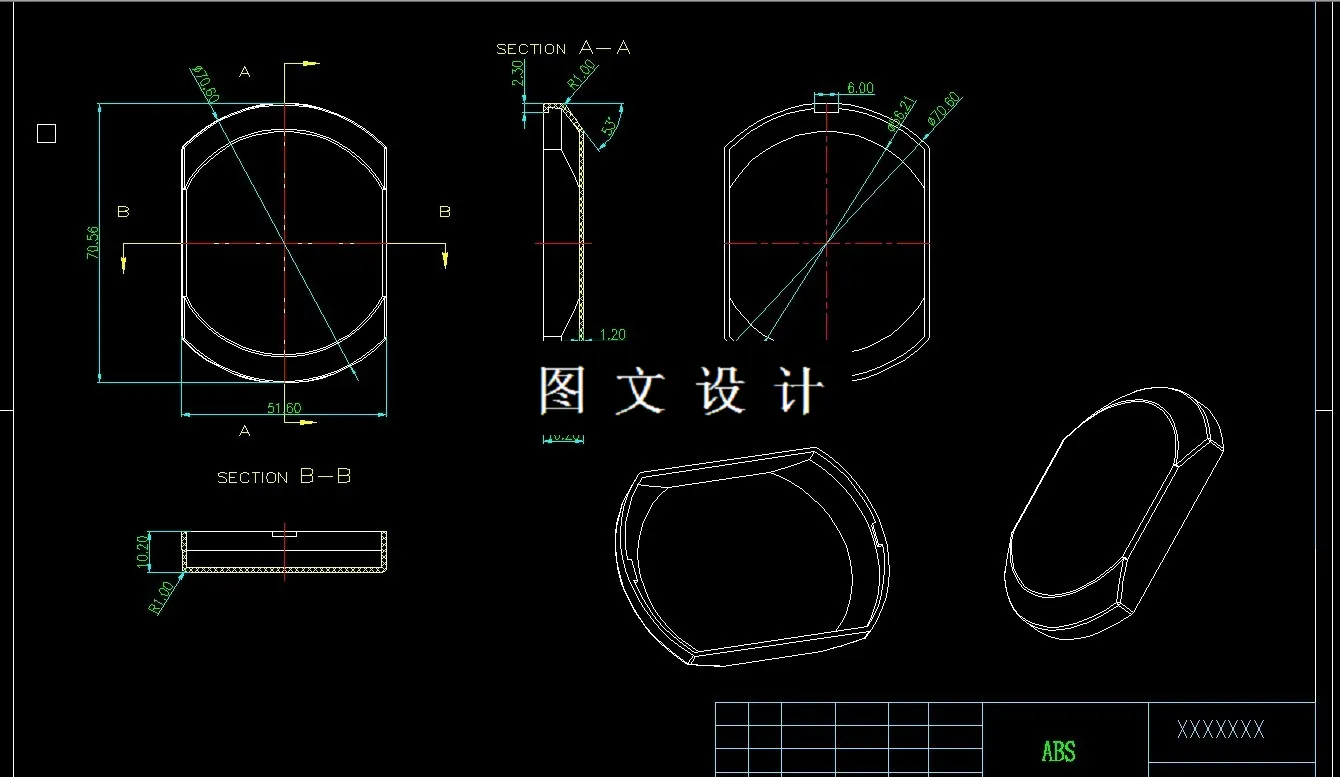The width and height of the screenshot is (1340, 777).
Task: Click the 10.20 dimension in section B-B
Action: pos(143,546)
